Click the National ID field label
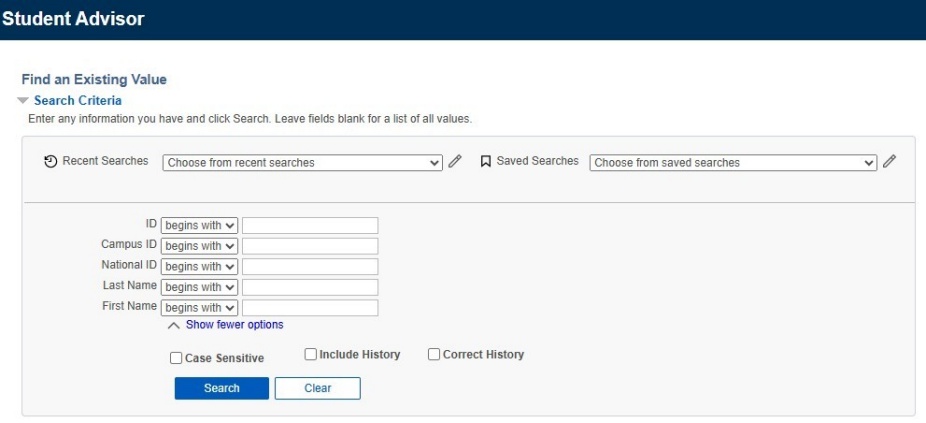This screenshot has height=423, width=926. [129, 265]
